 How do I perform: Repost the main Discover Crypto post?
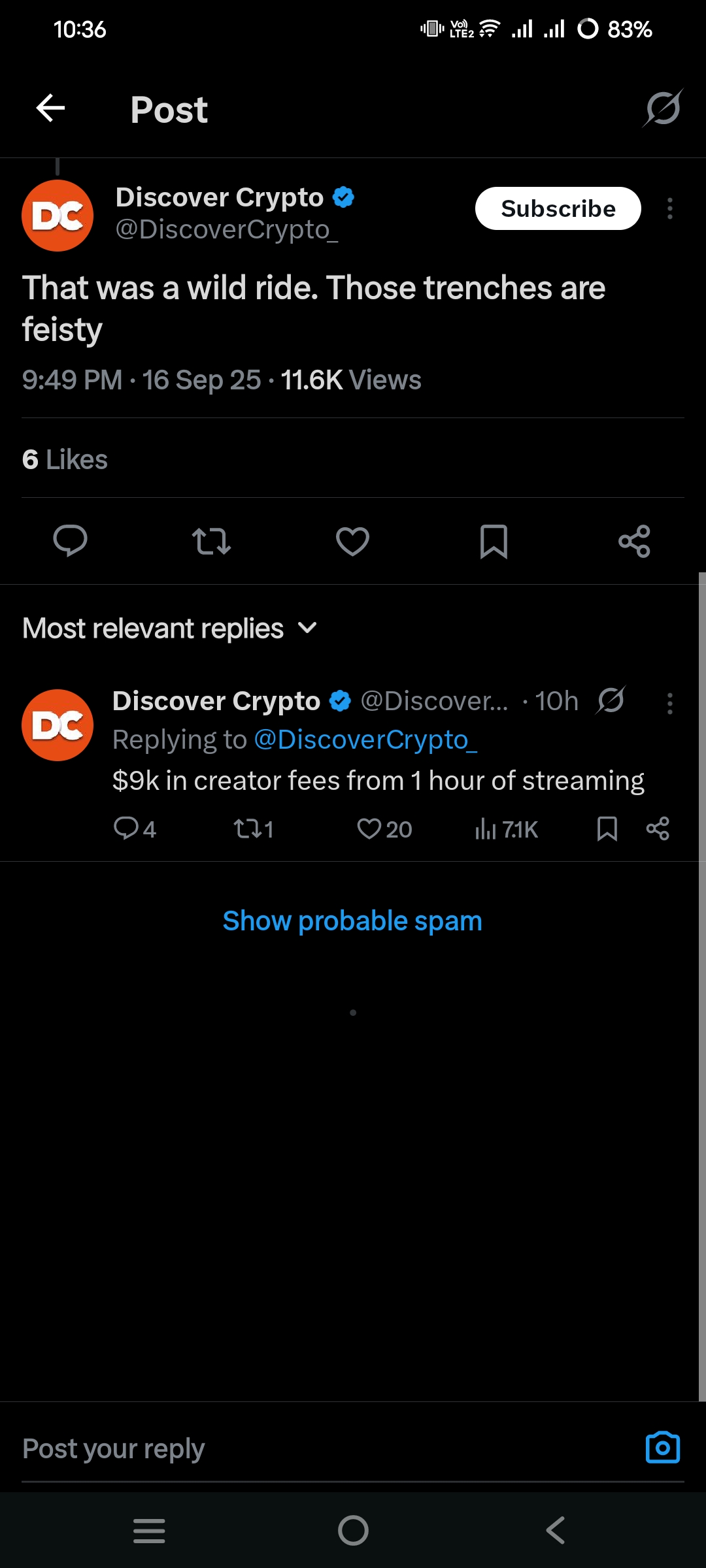point(211,541)
